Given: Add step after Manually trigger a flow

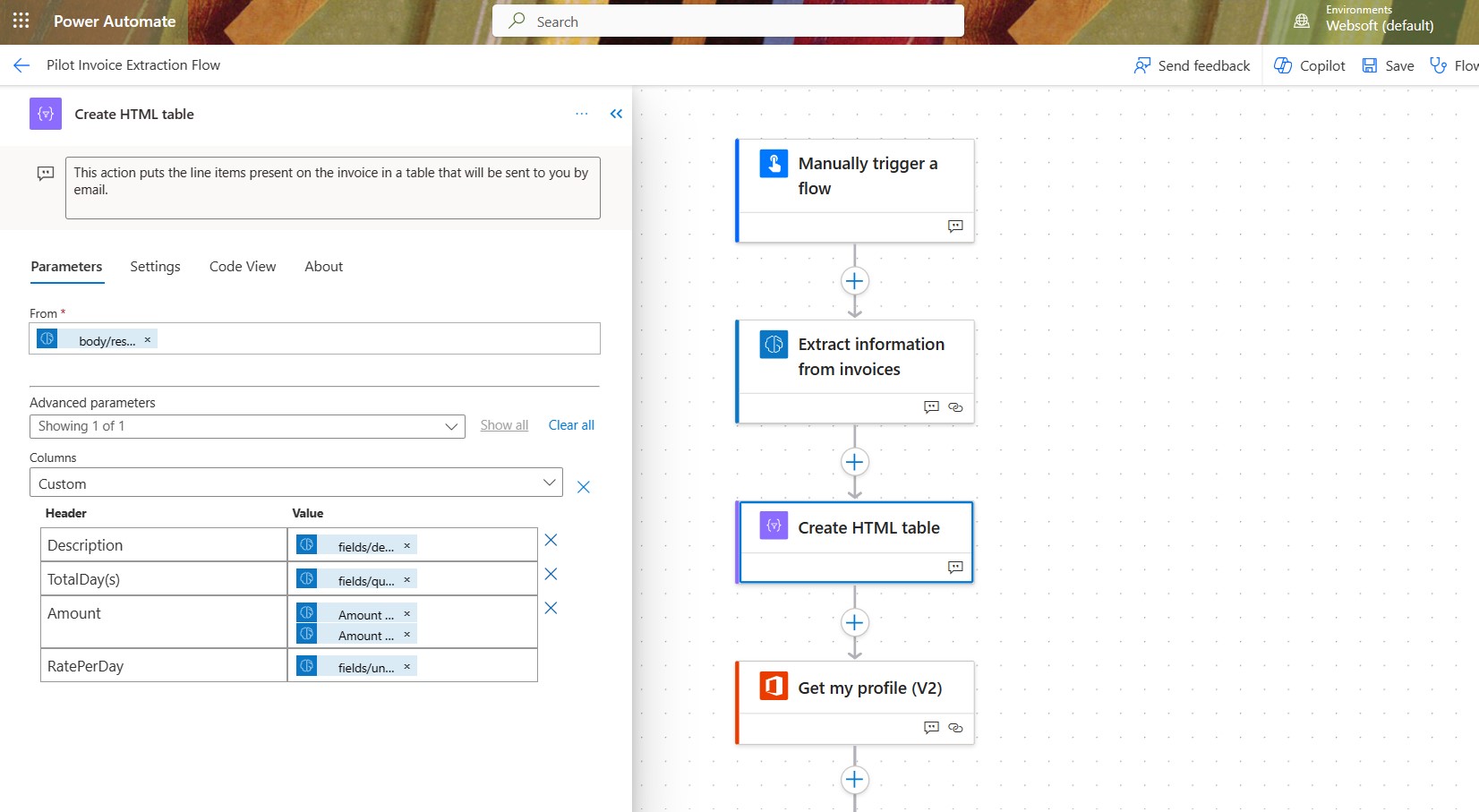Looking at the screenshot, I should pyautogui.click(x=855, y=281).
